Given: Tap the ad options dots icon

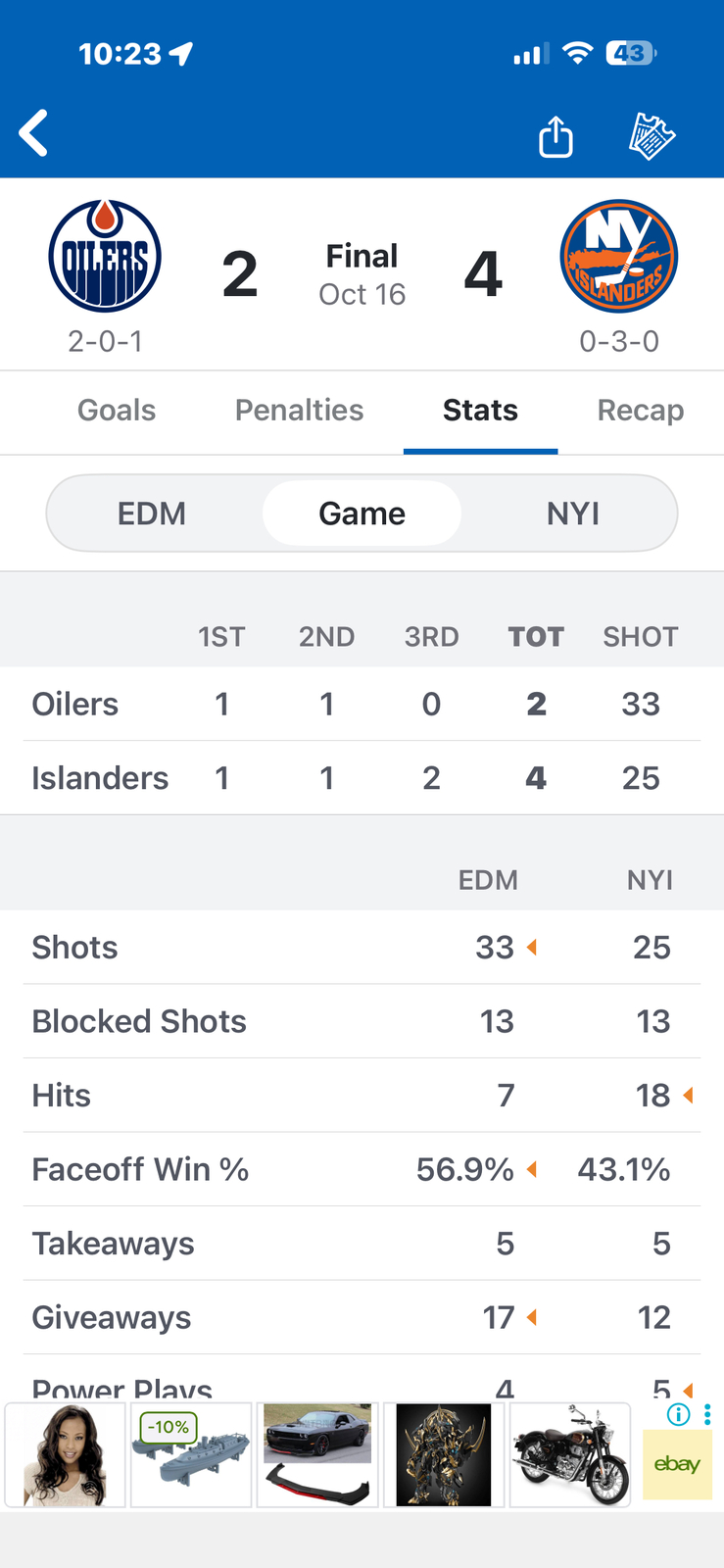Looking at the screenshot, I should (x=707, y=1414).
